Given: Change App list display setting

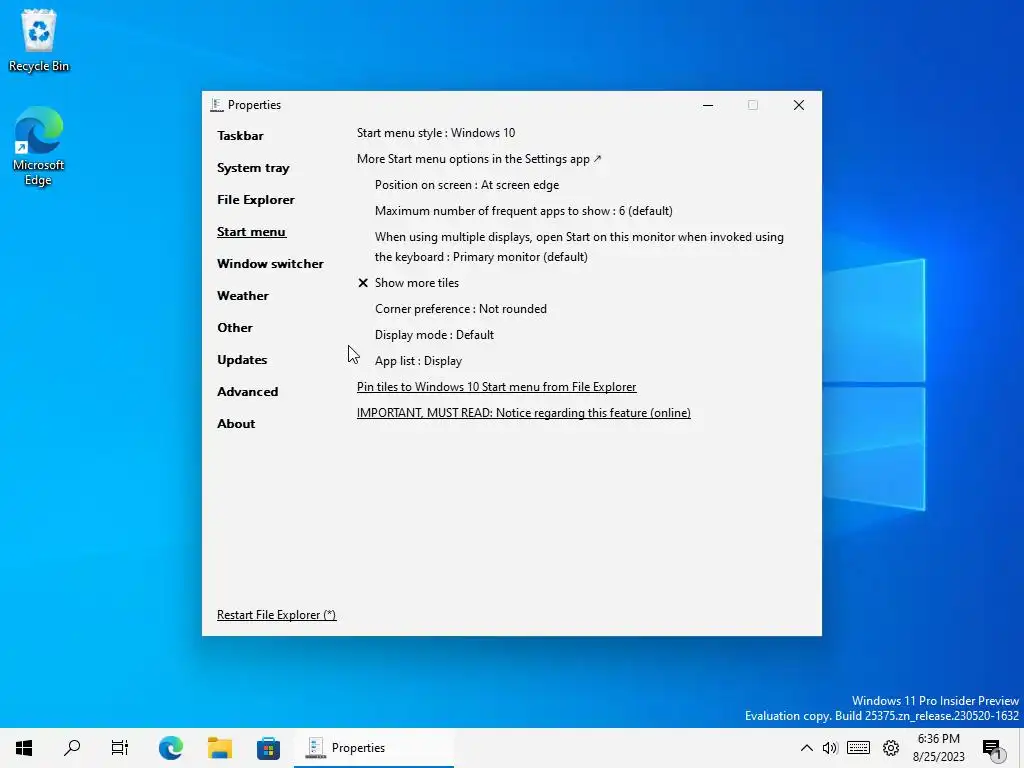Looking at the screenshot, I should [418, 361].
